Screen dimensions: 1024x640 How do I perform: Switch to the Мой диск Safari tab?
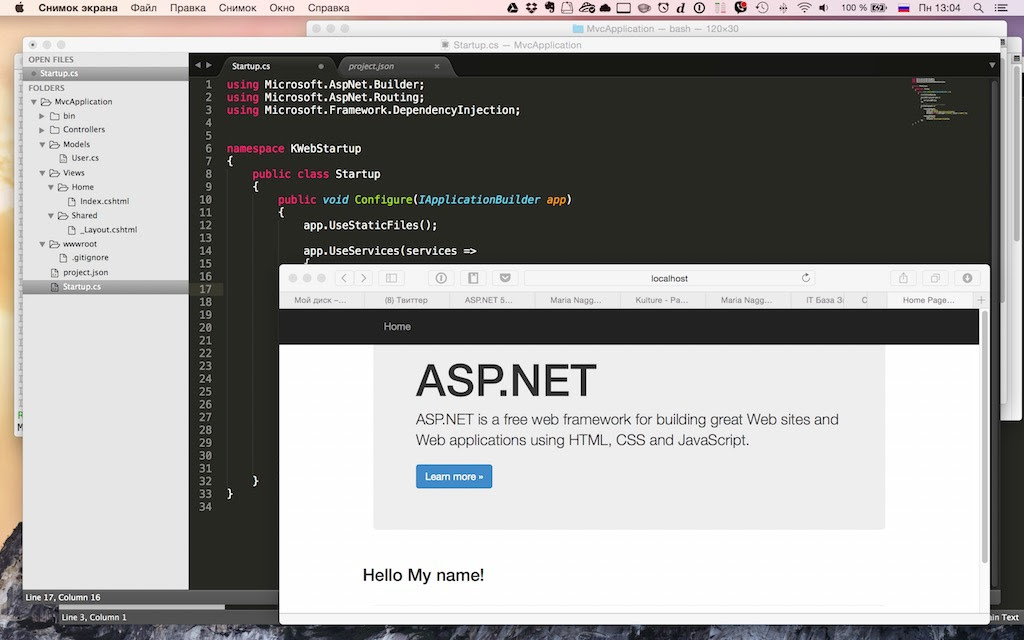point(320,300)
